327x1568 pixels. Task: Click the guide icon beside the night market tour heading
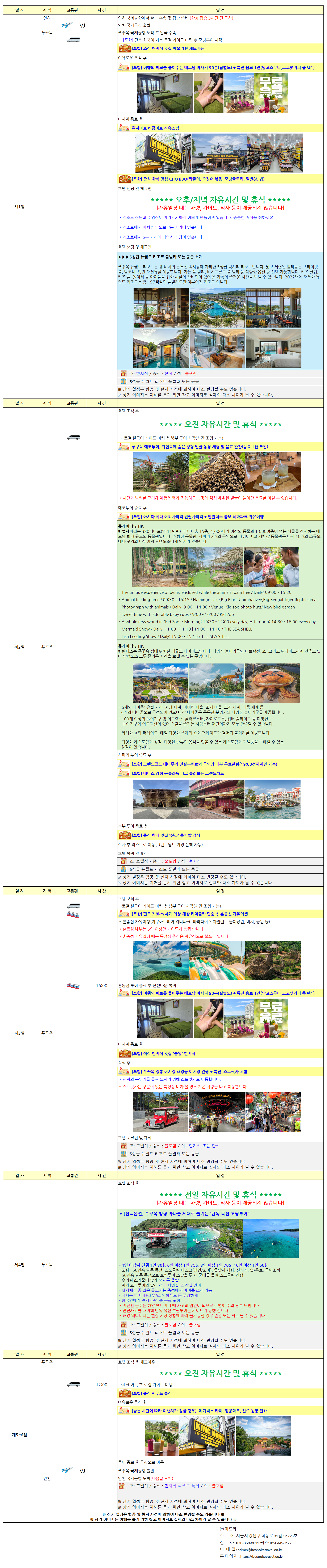(124, 1071)
